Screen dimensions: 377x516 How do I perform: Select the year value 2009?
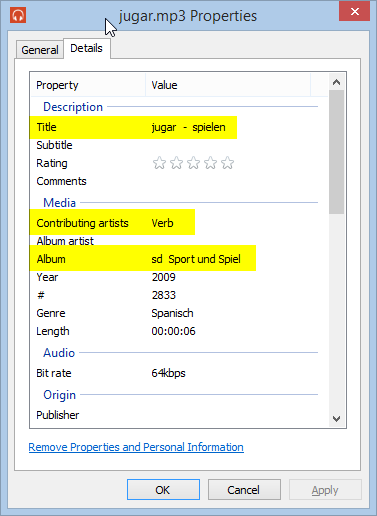click(x=163, y=277)
